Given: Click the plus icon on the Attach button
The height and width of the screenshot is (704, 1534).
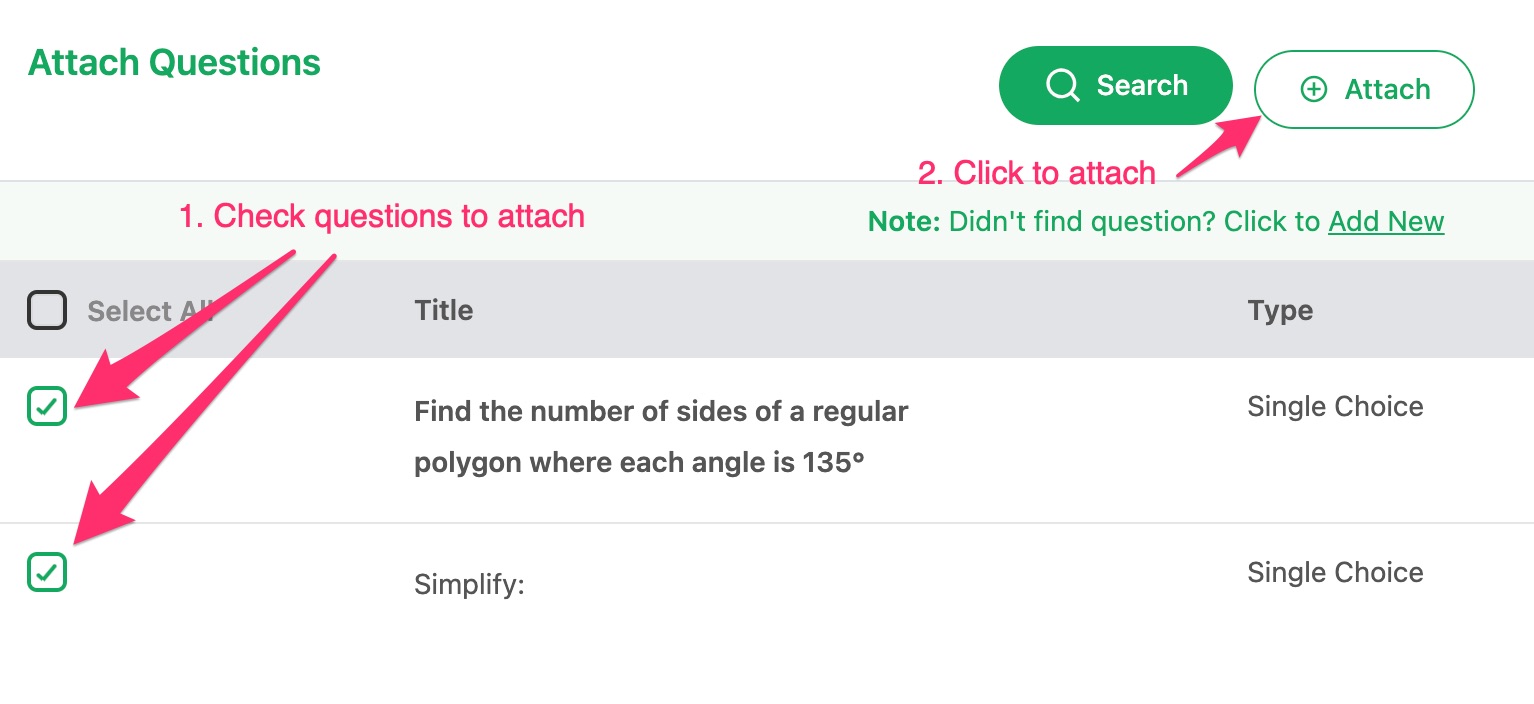Looking at the screenshot, I should (x=1314, y=89).
